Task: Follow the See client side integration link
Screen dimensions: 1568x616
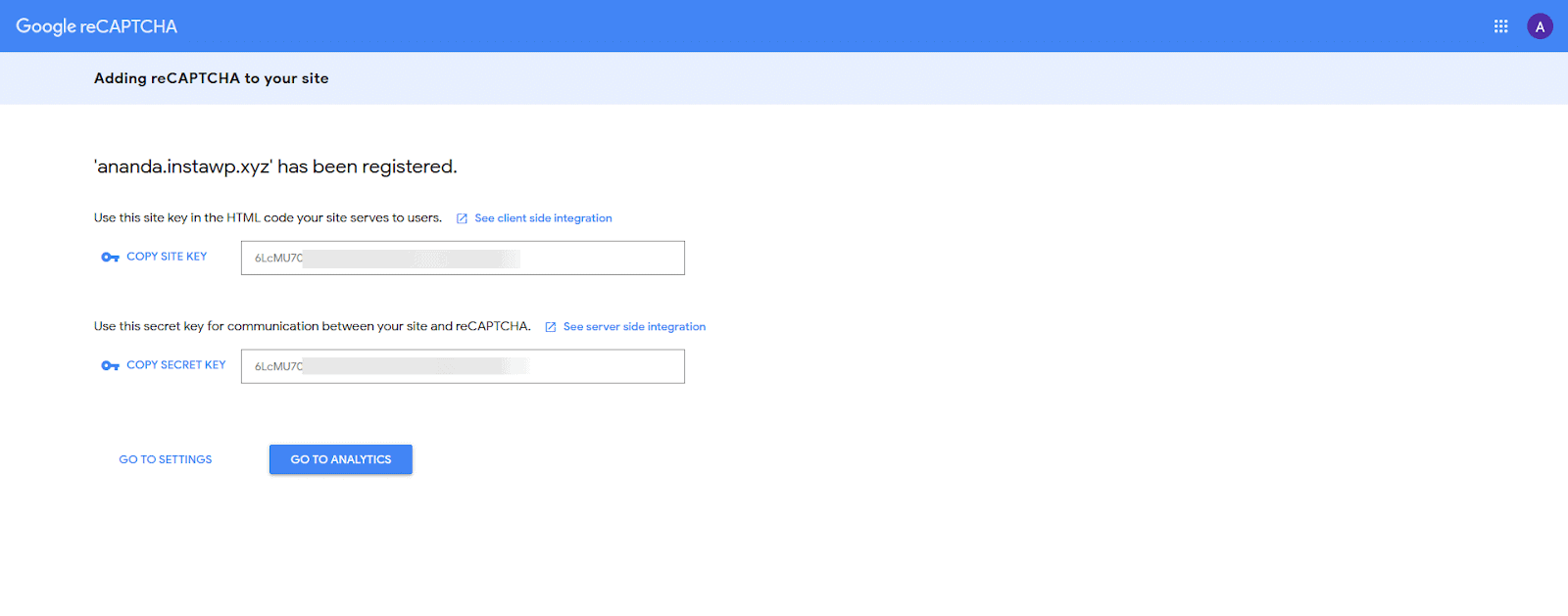Action: pyautogui.click(x=543, y=218)
